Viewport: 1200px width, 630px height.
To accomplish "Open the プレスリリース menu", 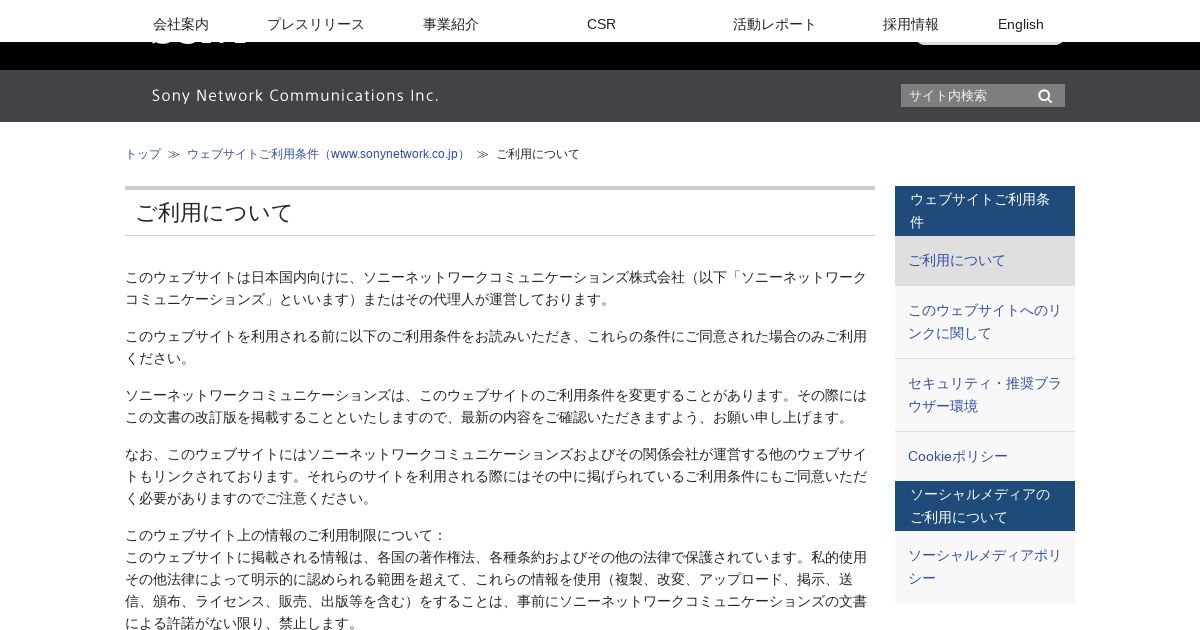I will click(x=316, y=24).
